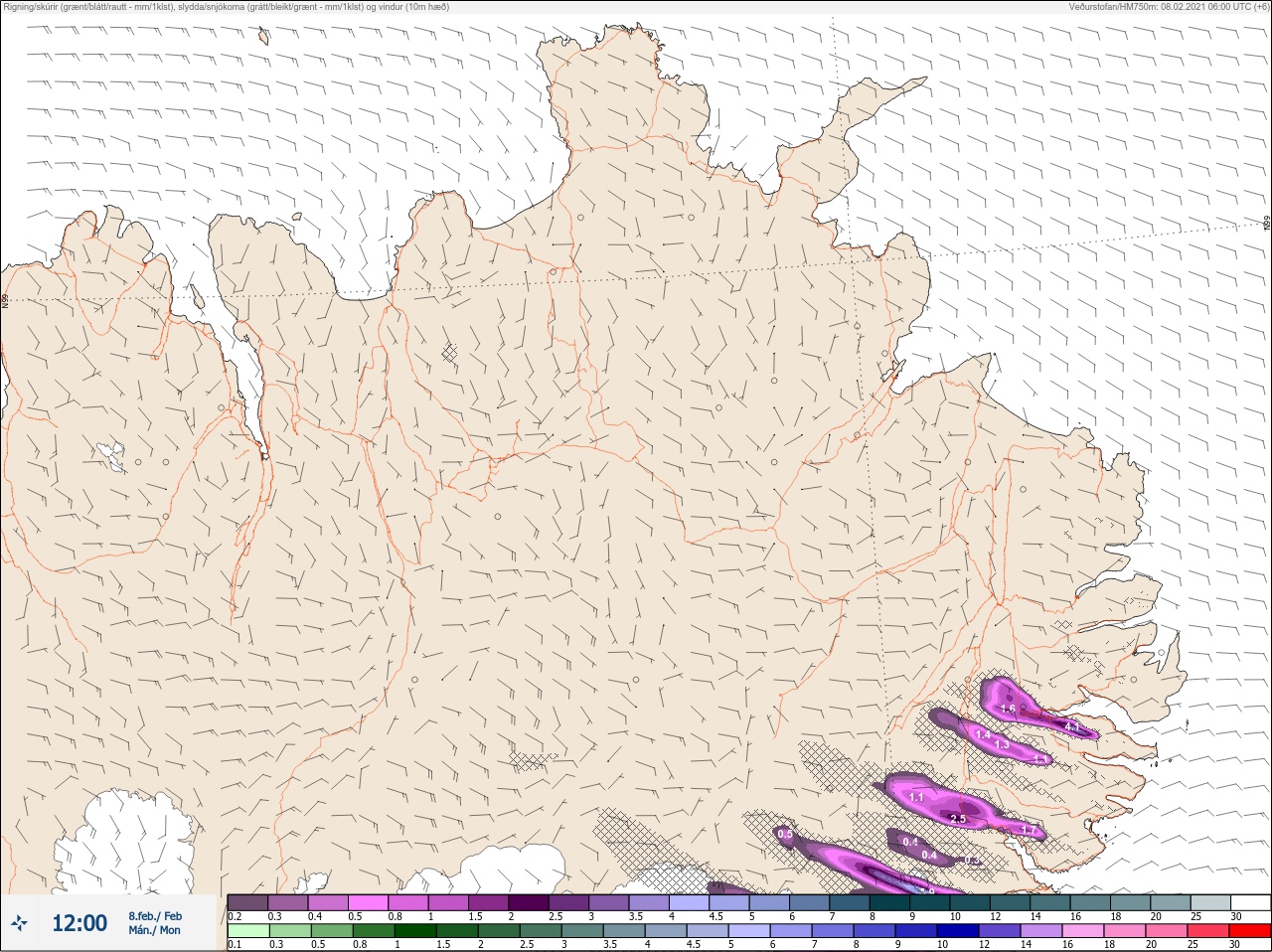Click the weekday label "Mán./ Mon"
Viewport: 1272px width, 952px height.
[x=154, y=930]
